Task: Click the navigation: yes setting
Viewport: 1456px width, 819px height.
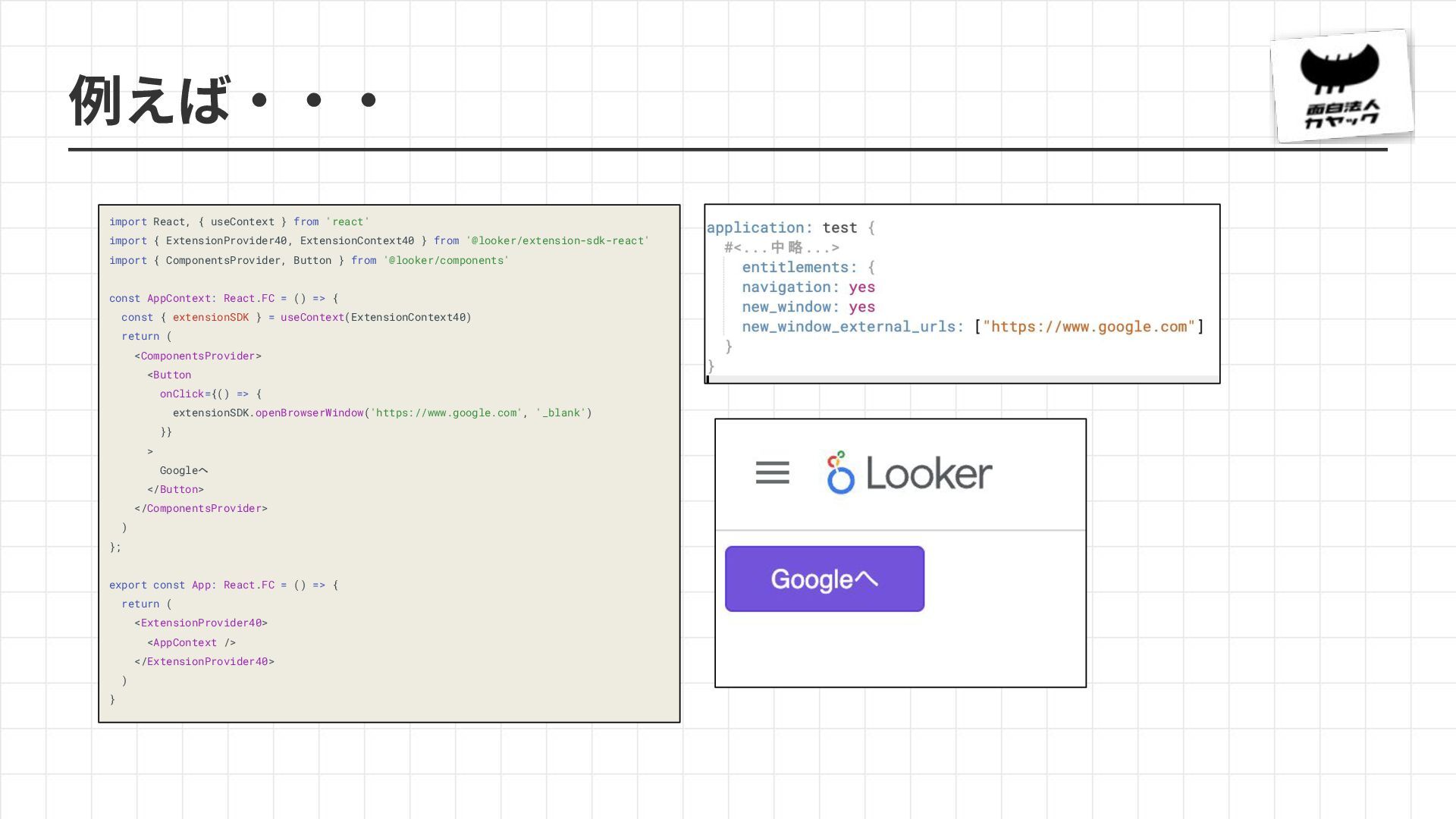Action: [808, 287]
